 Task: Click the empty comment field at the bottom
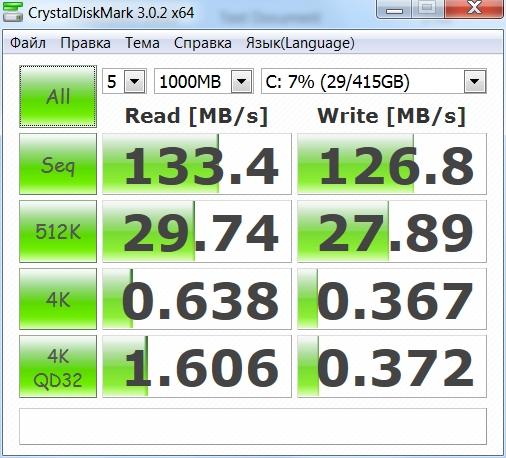(x=253, y=426)
